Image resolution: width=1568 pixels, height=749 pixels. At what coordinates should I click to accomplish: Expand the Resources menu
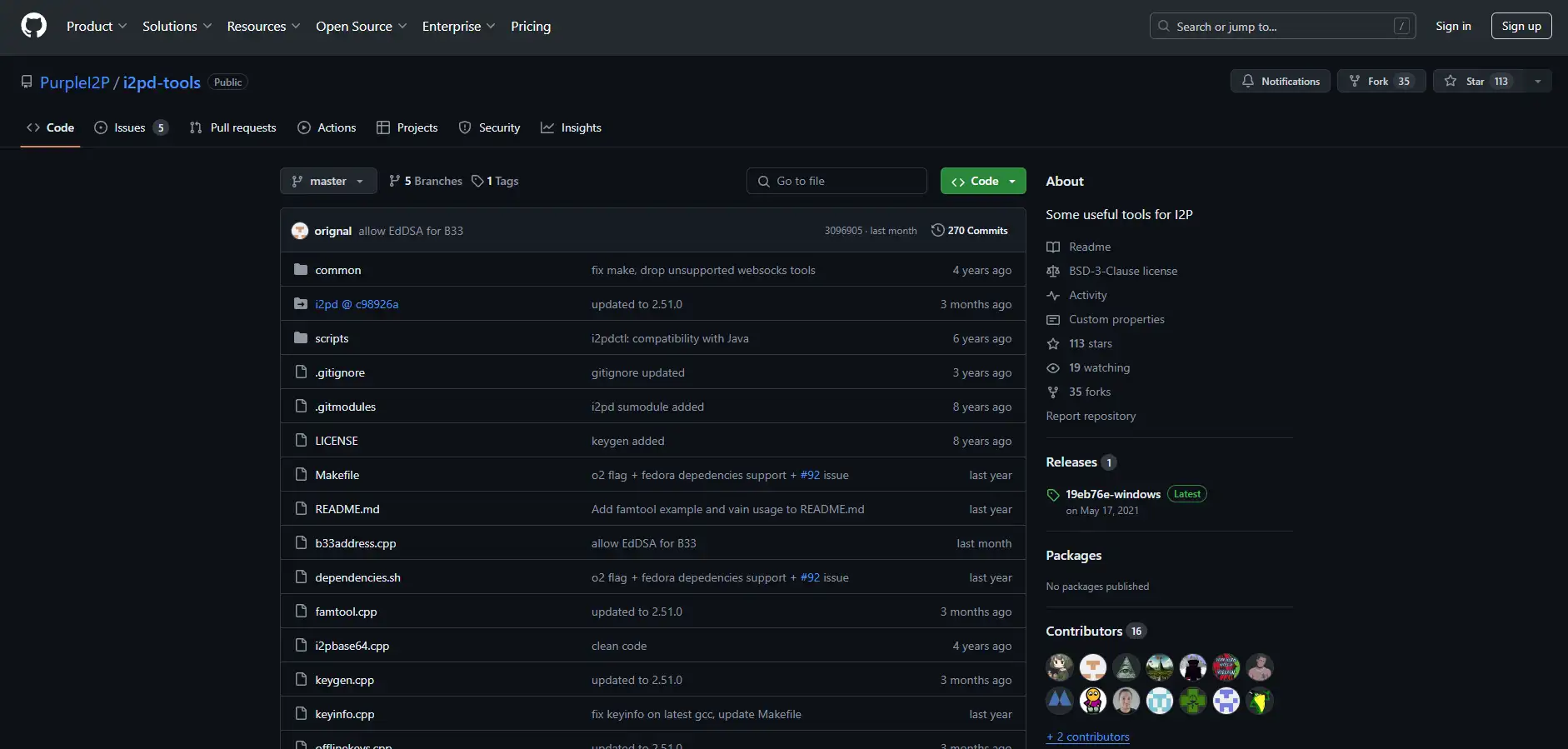point(263,26)
